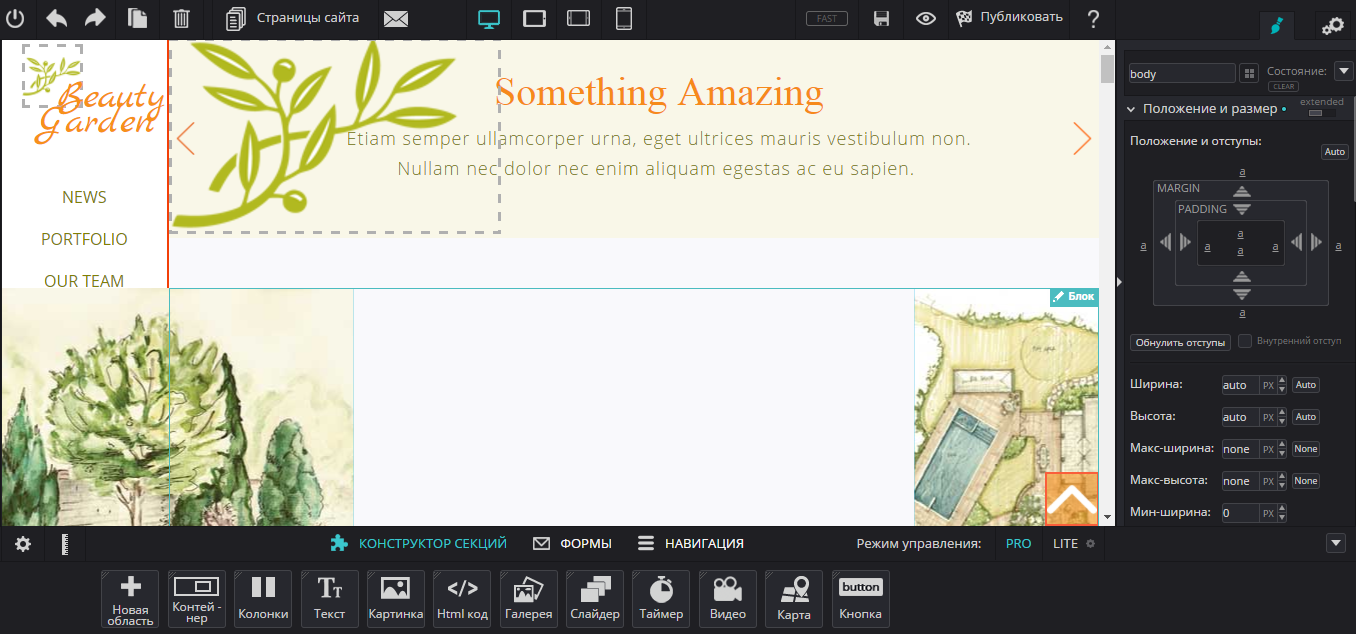Insert a Map (Карта) element
Image resolution: width=1356 pixels, height=634 pixels.
click(x=794, y=598)
